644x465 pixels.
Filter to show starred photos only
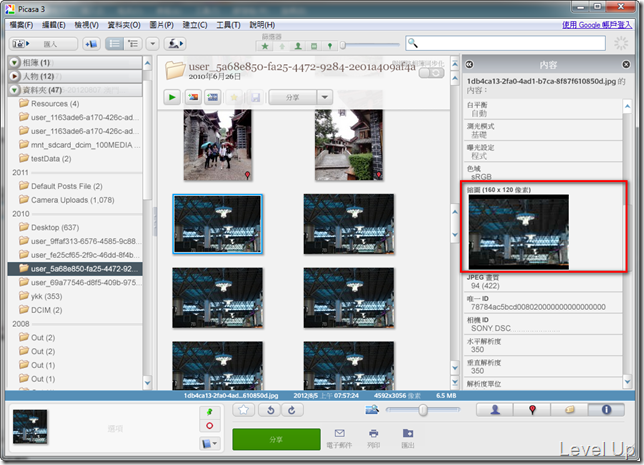[265, 46]
